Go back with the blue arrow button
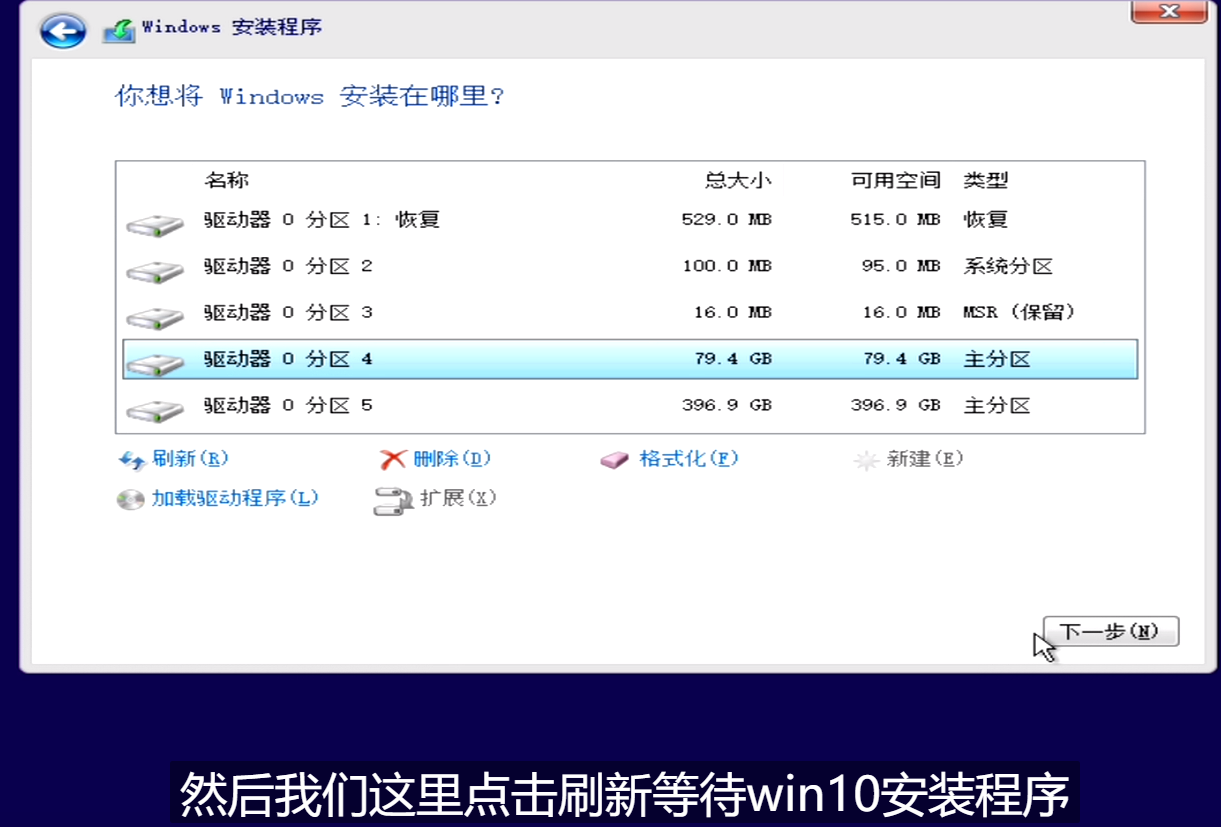 63,31
